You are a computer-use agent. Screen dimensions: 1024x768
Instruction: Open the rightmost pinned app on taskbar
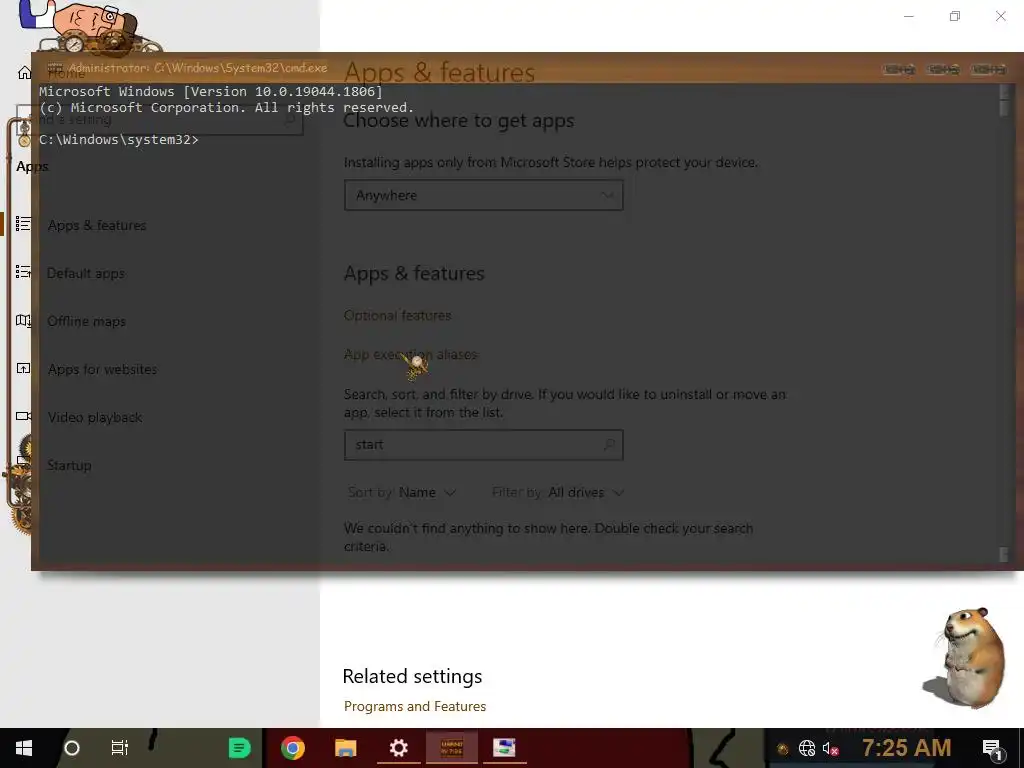(x=504, y=748)
